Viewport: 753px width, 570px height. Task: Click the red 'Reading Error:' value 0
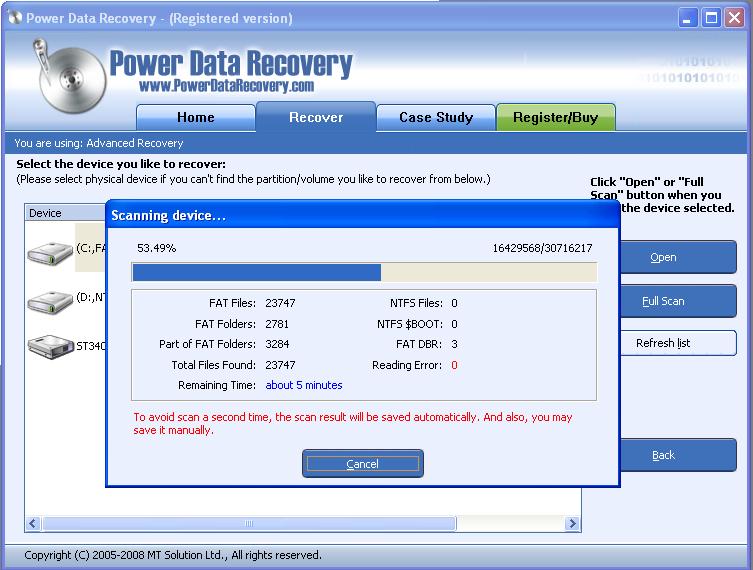pyautogui.click(x=454, y=365)
